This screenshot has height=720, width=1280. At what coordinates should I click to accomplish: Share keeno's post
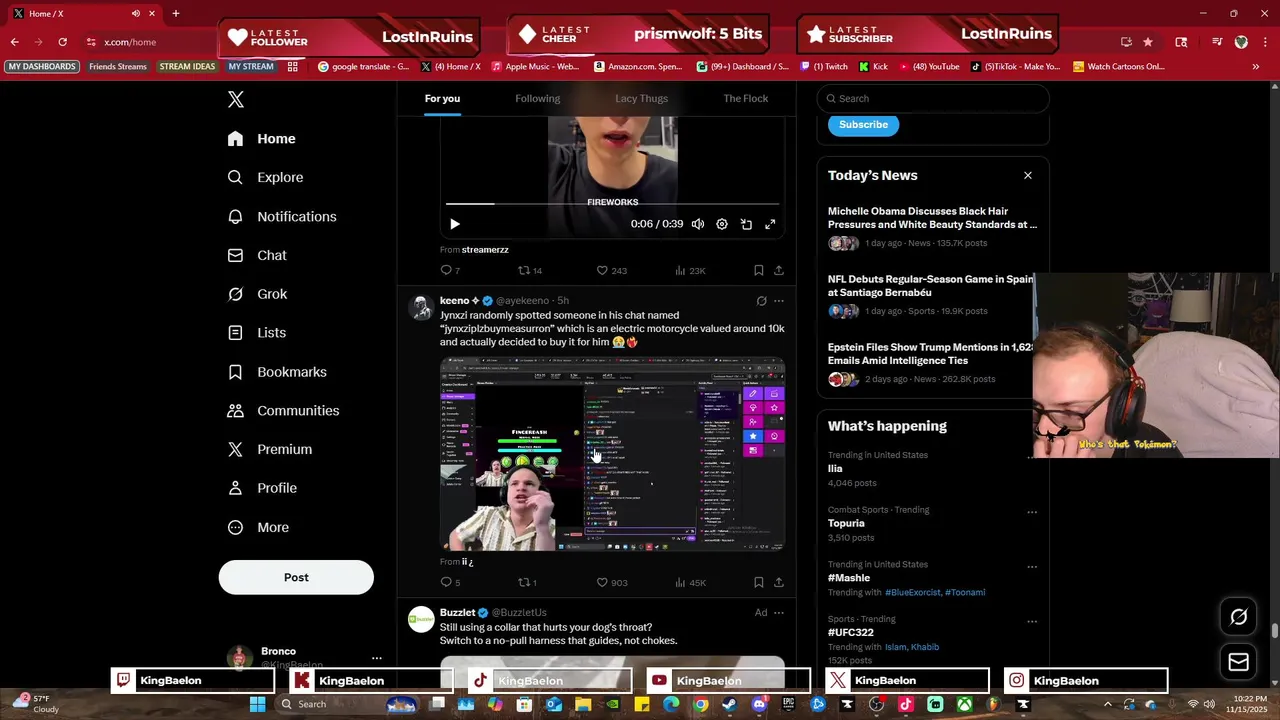click(x=779, y=582)
